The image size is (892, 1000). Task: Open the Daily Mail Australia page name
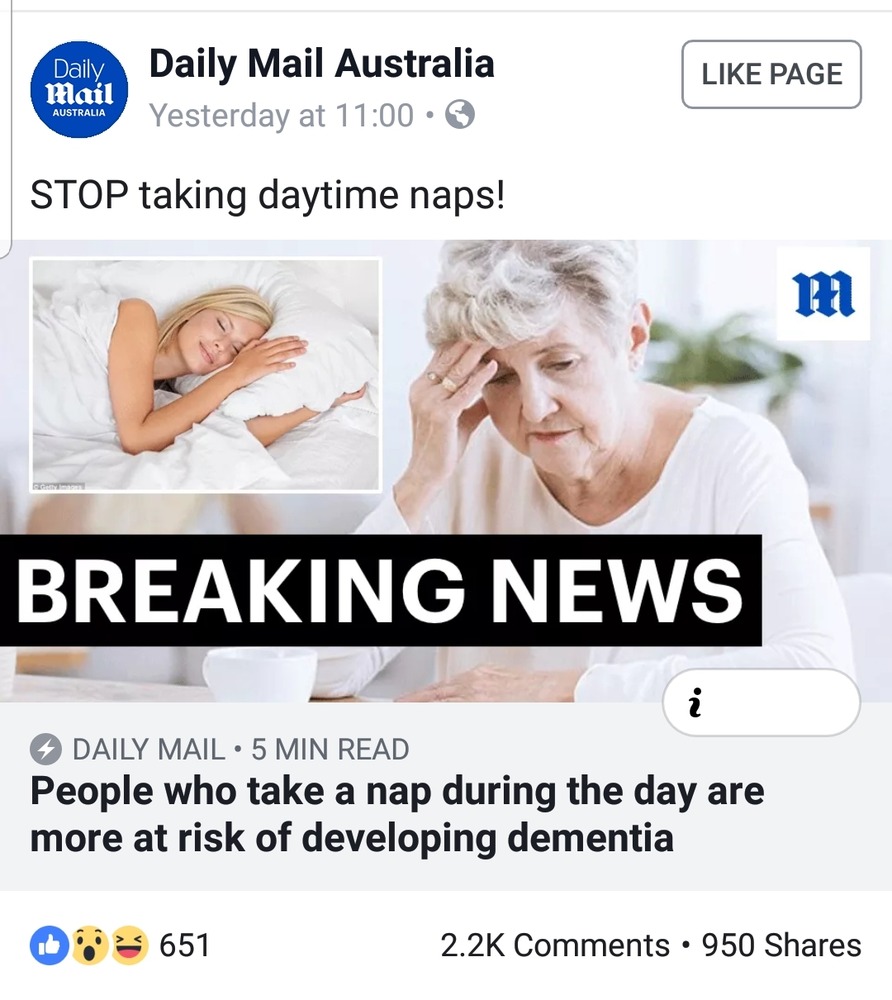pyautogui.click(x=321, y=64)
